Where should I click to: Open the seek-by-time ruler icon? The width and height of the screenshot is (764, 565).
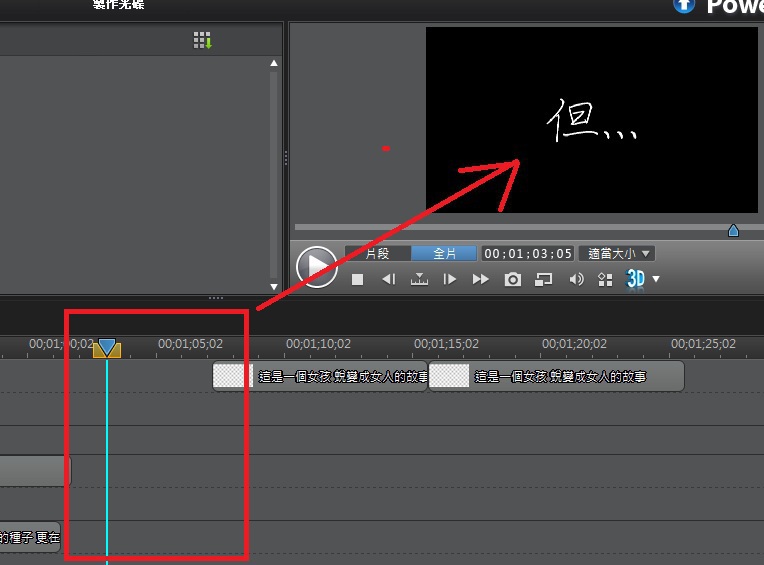[419, 279]
